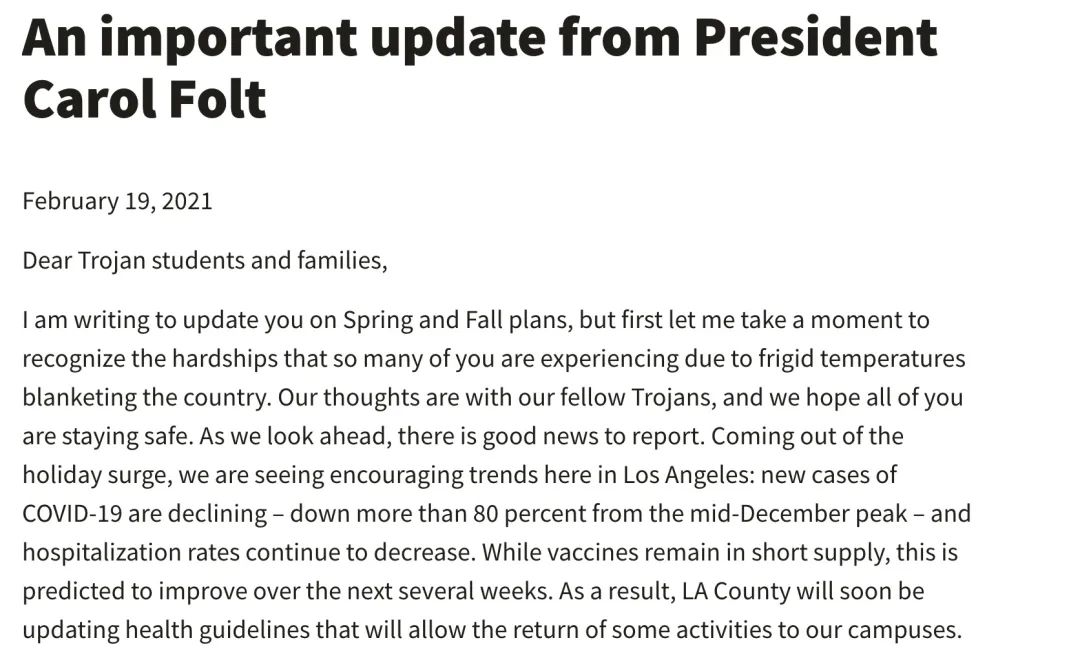Click the heading 'An important update from President'
The height and width of the screenshot is (669, 1080).
pyautogui.click(x=479, y=36)
